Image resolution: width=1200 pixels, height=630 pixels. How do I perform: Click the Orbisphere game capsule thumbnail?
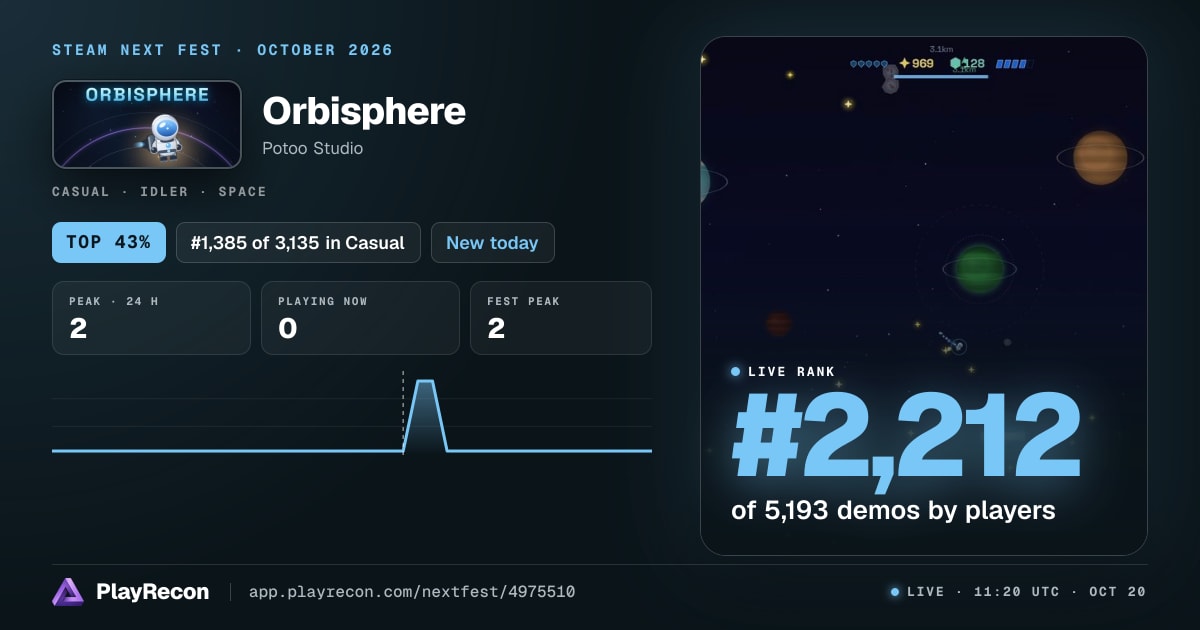pos(147,125)
